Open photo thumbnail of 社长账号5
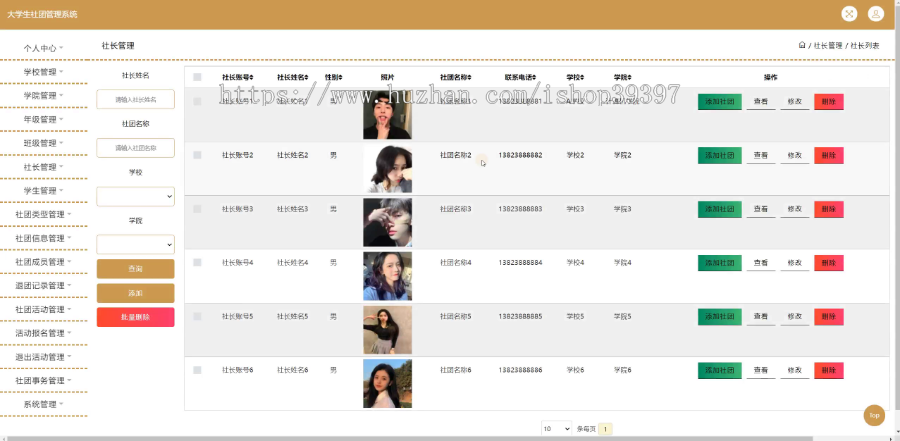900x441 pixels. tap(387, 330)
